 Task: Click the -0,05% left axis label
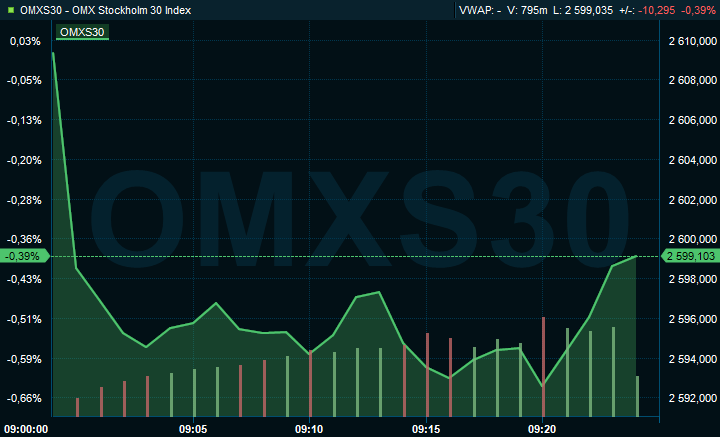24,80
